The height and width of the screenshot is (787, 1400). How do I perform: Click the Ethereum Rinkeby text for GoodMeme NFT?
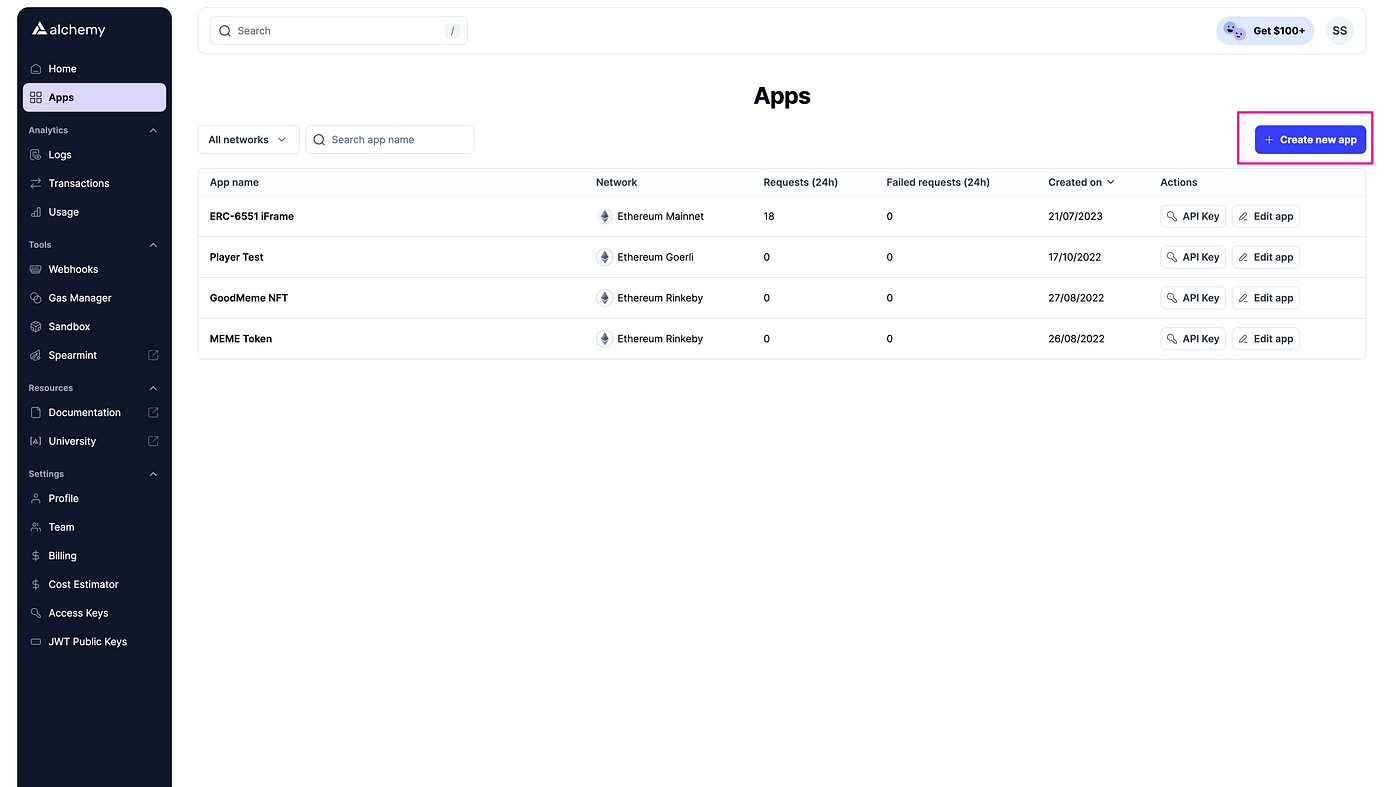click(660, 298)
